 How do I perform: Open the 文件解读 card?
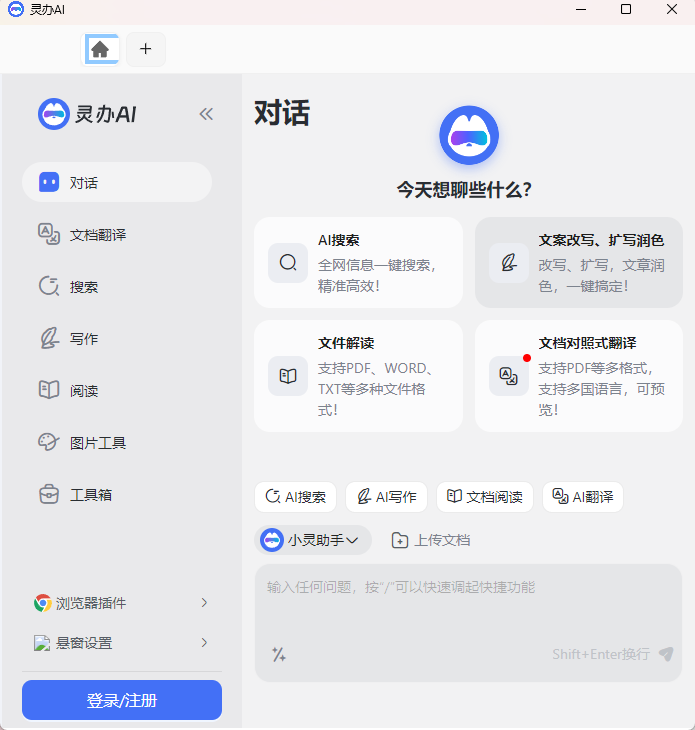[x=358, y=376]
